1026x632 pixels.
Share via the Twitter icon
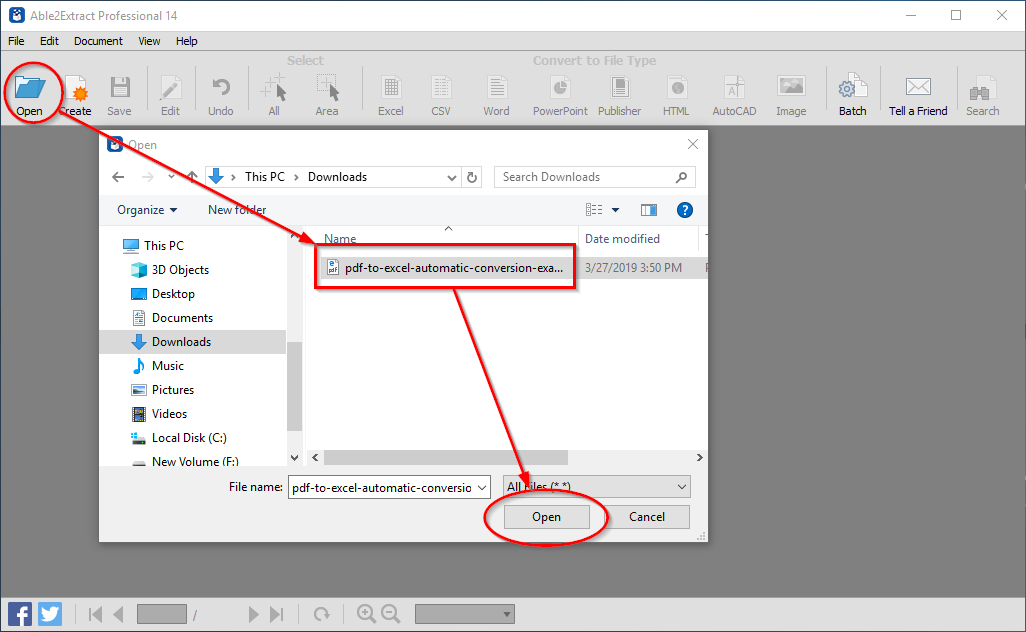49,613
